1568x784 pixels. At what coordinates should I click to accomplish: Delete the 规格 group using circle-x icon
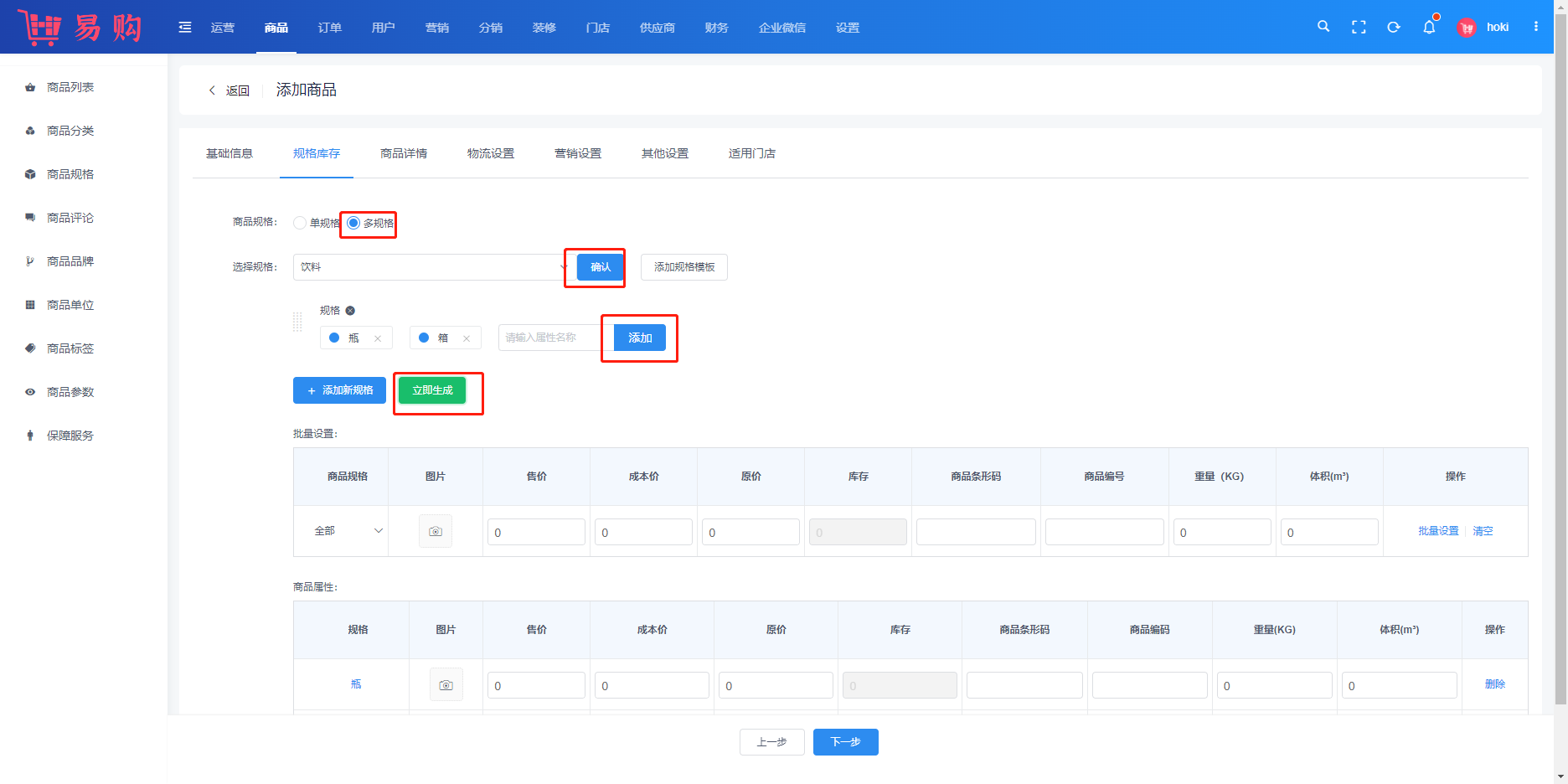click(350, 311)
